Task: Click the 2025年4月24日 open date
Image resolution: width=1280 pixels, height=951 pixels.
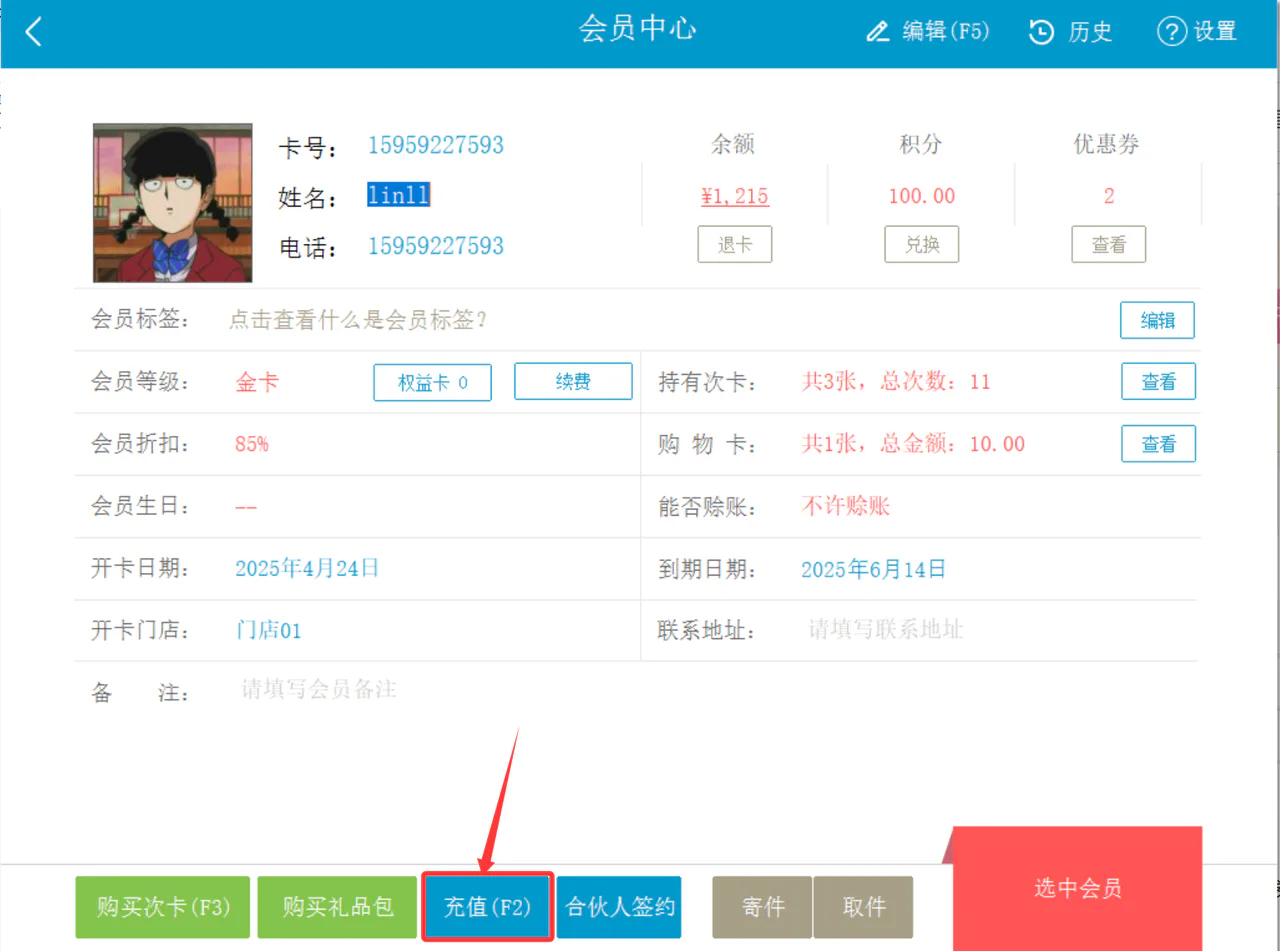Action: (307, 569)
